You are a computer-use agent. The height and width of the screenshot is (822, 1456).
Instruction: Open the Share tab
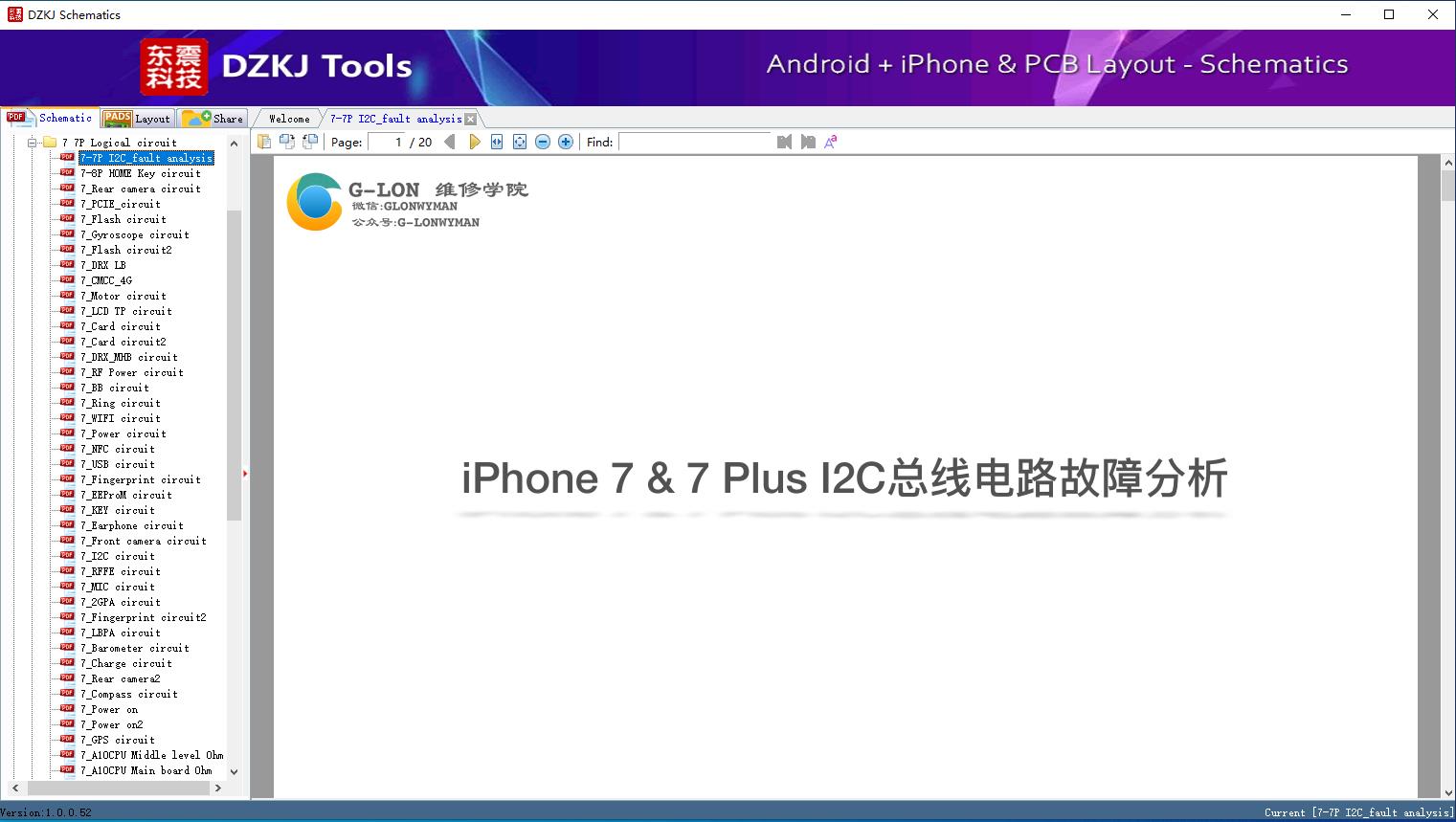point(213,118)
